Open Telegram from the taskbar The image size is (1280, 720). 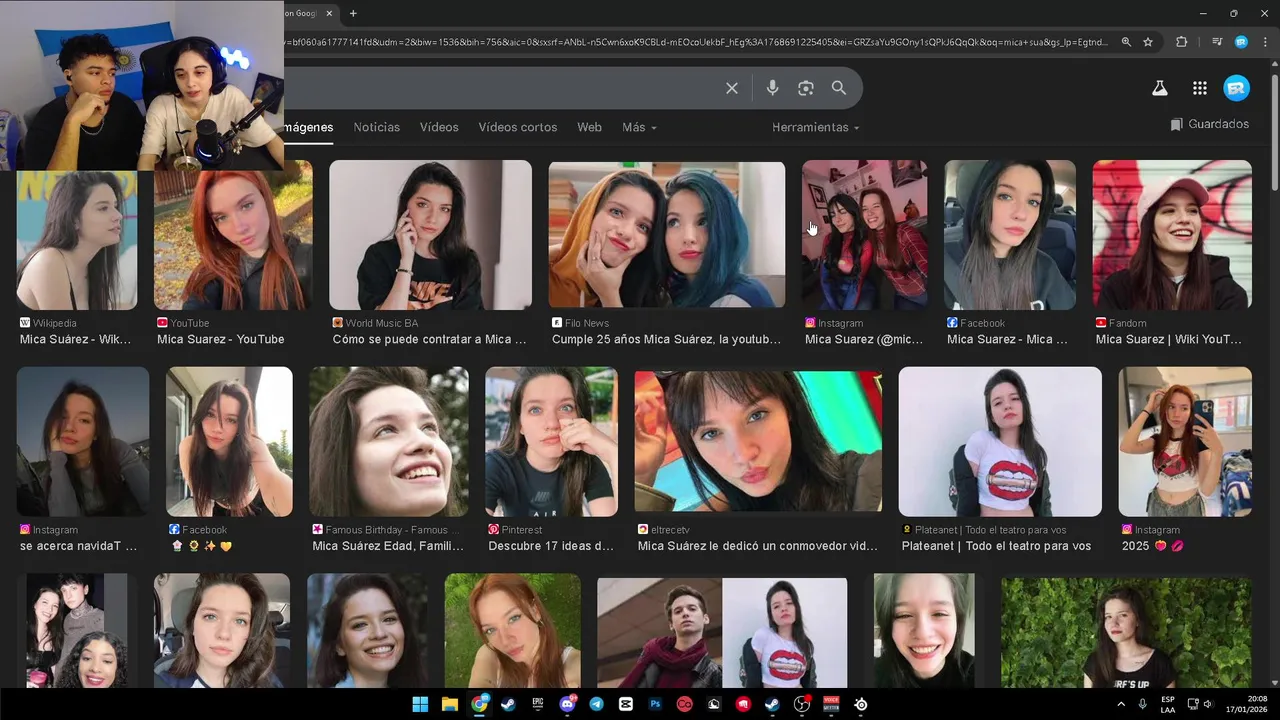coord(597,704)
